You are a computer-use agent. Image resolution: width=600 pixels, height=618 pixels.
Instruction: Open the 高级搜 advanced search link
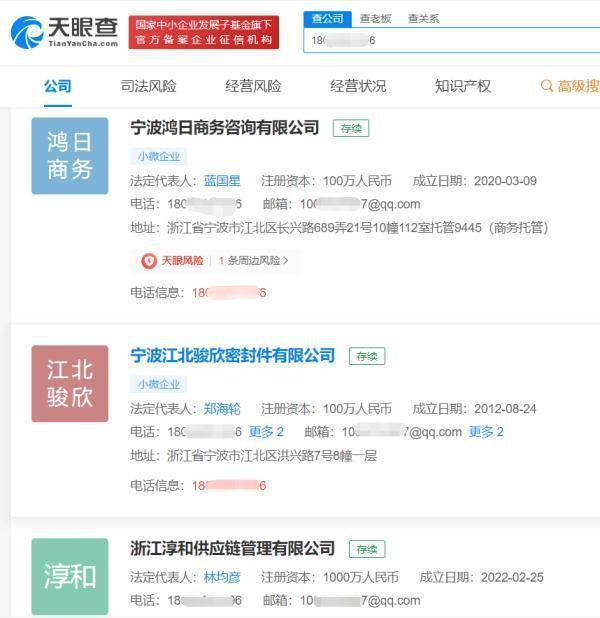coord(578,86)
